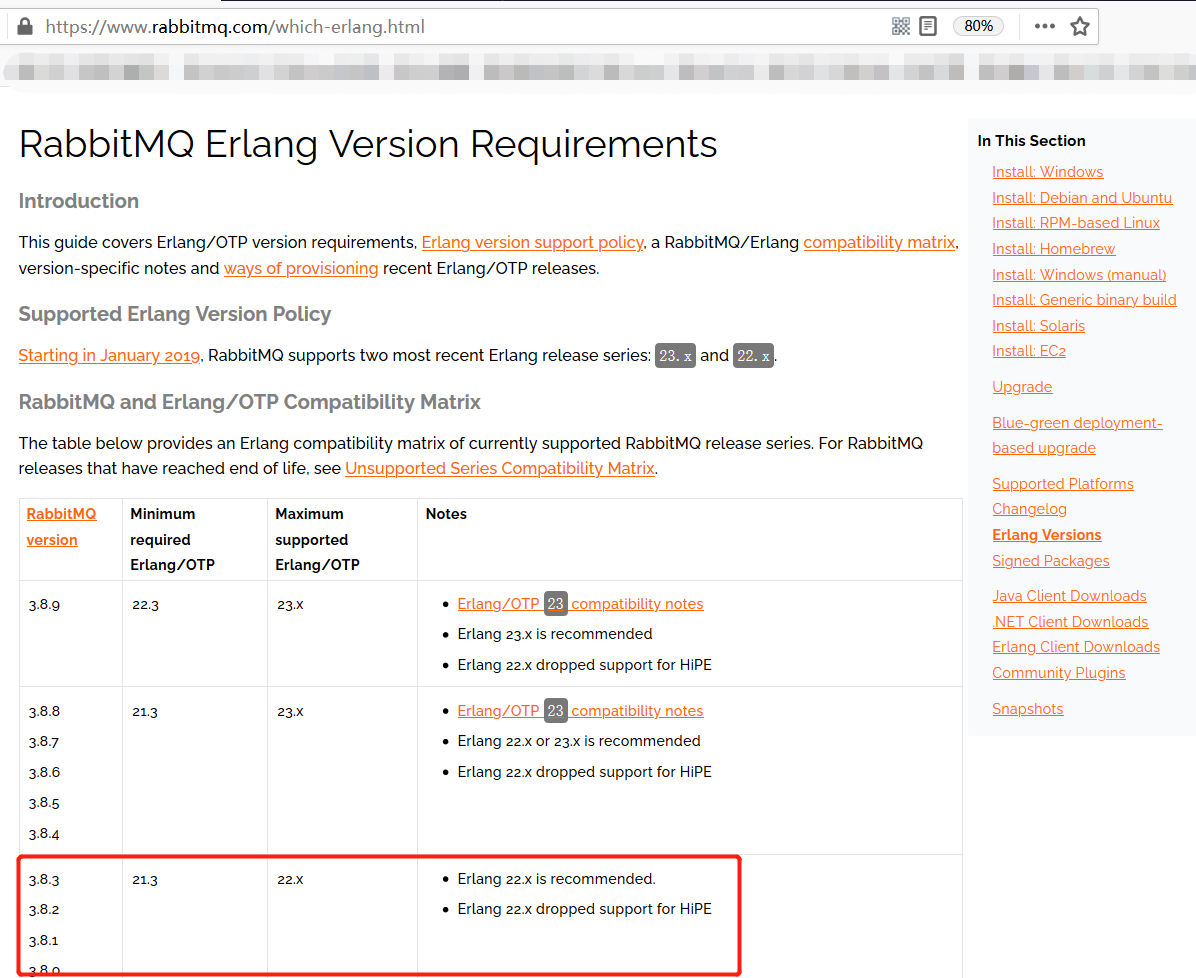This screenshot has height=978, width=1196.
Task: Open the "Starting in January 2019" link
Action: [108, 355]
